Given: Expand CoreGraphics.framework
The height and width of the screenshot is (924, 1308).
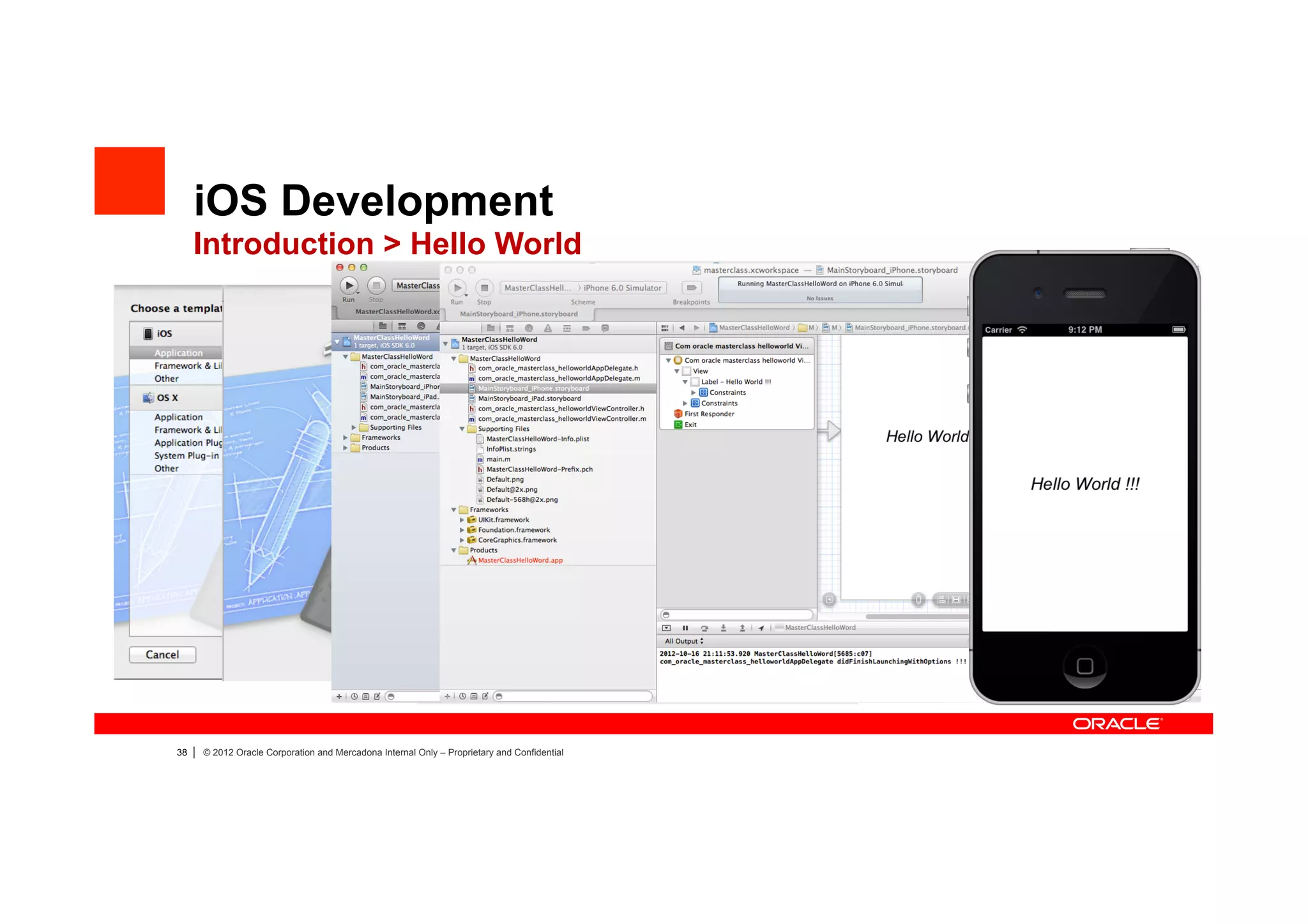Looking at the screenshot, I should tap(462, 540).
